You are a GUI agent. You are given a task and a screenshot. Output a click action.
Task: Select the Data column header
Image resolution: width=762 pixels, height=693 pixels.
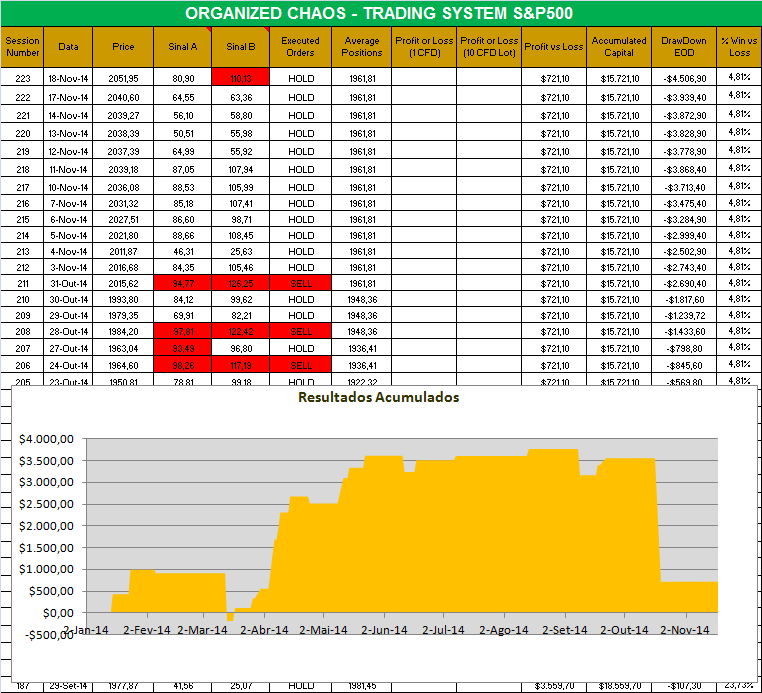pos(68,47)
